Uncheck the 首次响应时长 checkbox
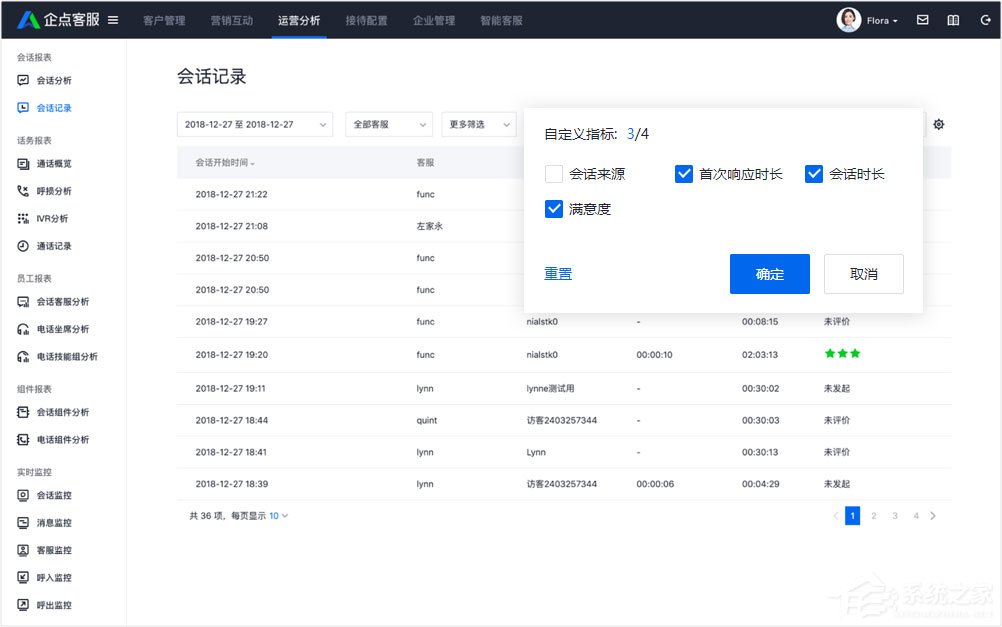 [x=684, y=172]
